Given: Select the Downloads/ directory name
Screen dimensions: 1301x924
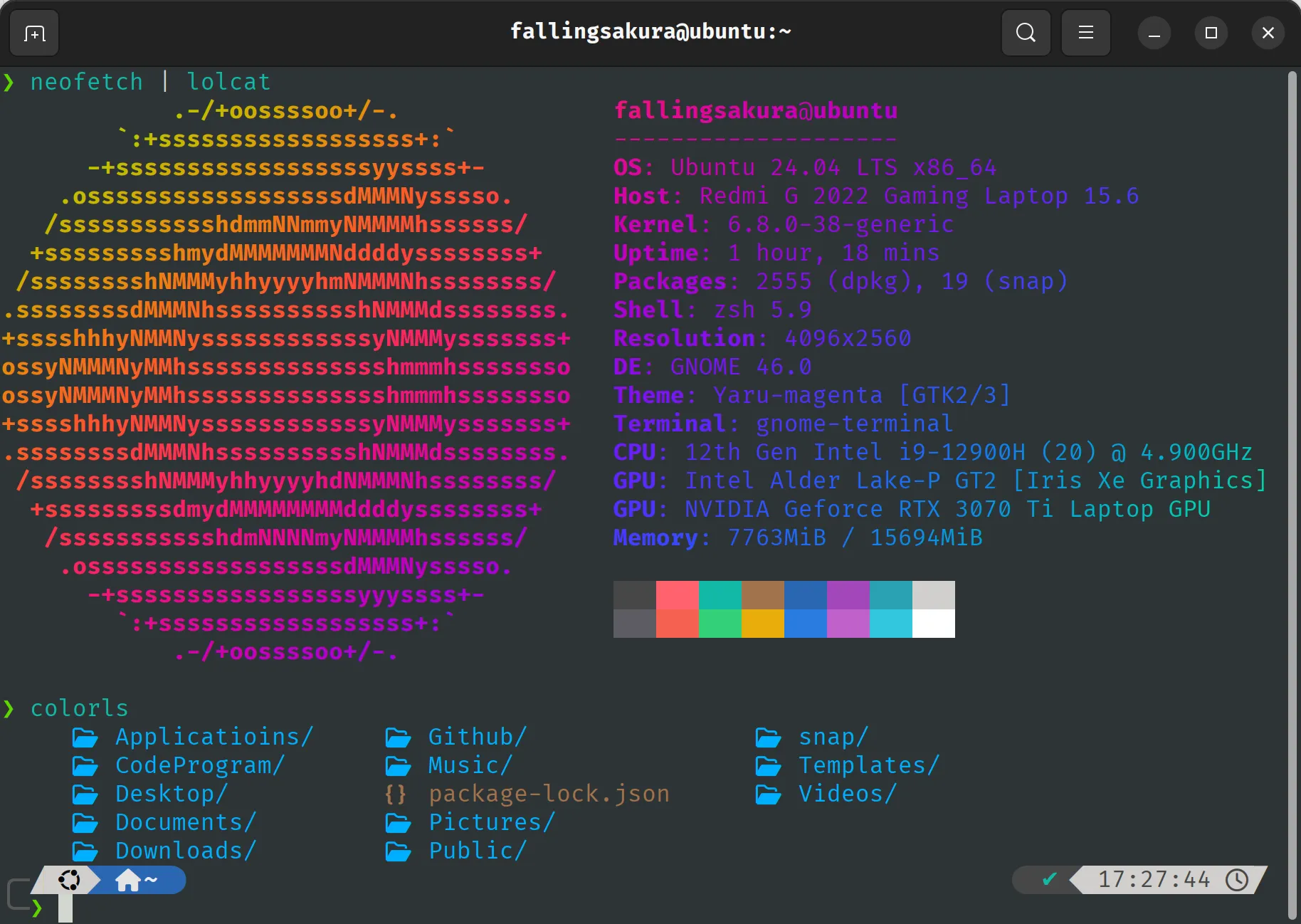Looking at the screenshot, I should point(185,851).
